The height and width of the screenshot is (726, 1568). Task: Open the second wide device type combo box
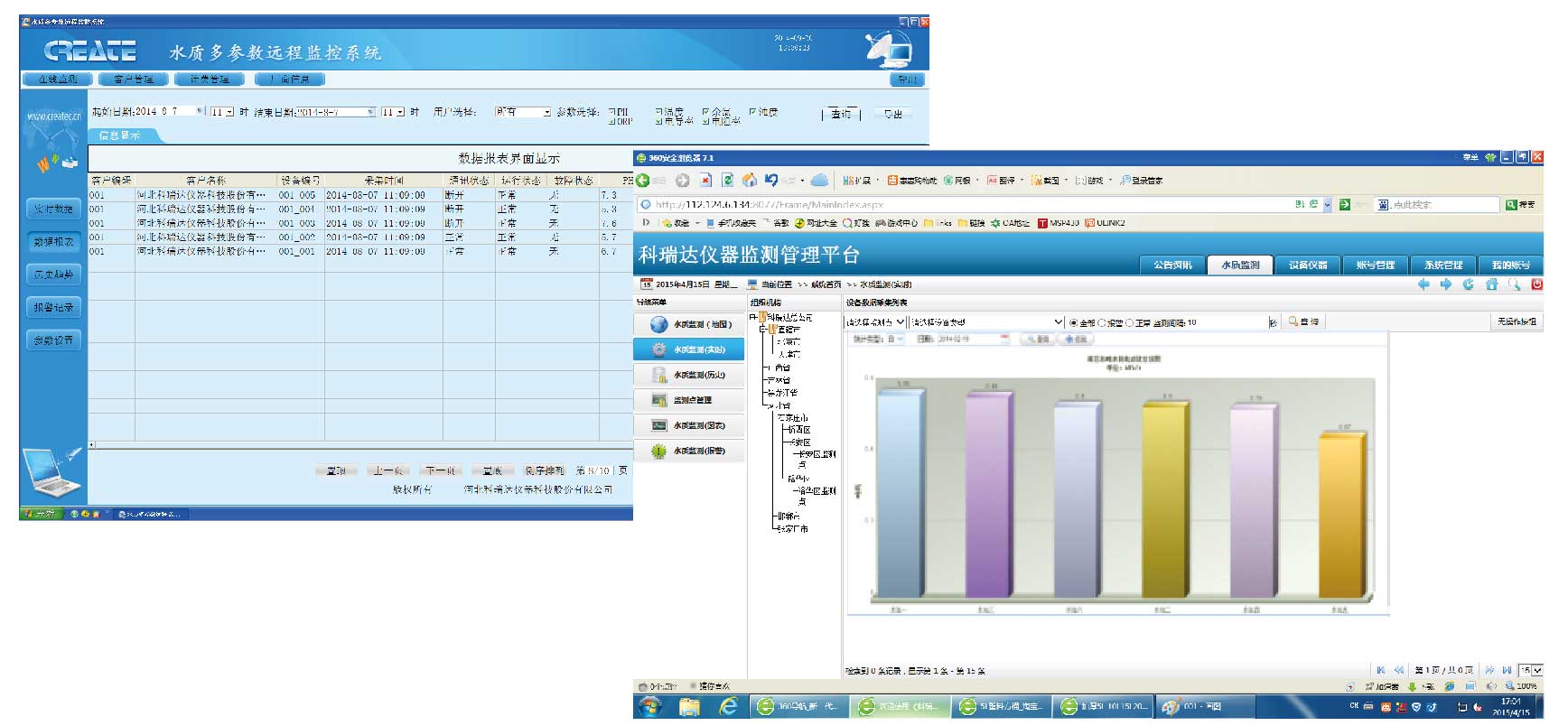tap(987, 322)
